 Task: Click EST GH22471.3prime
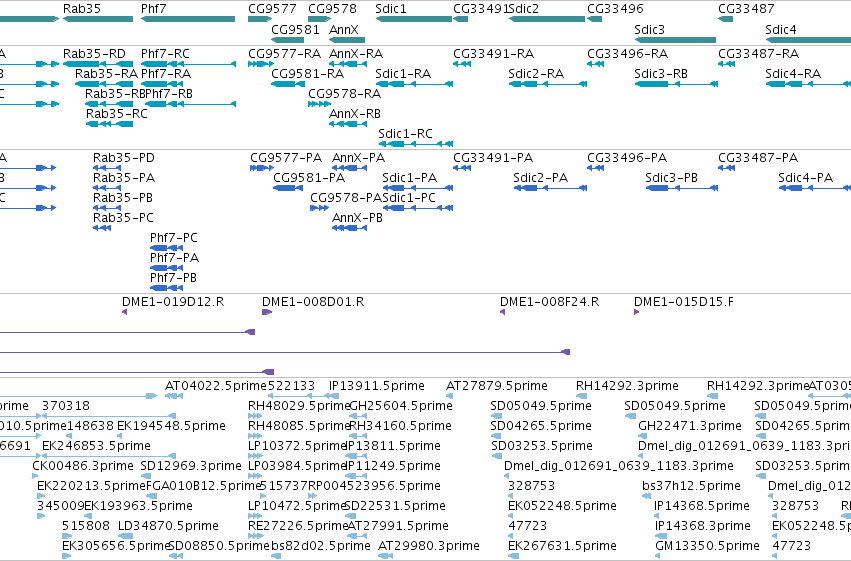tap(690, 426)
